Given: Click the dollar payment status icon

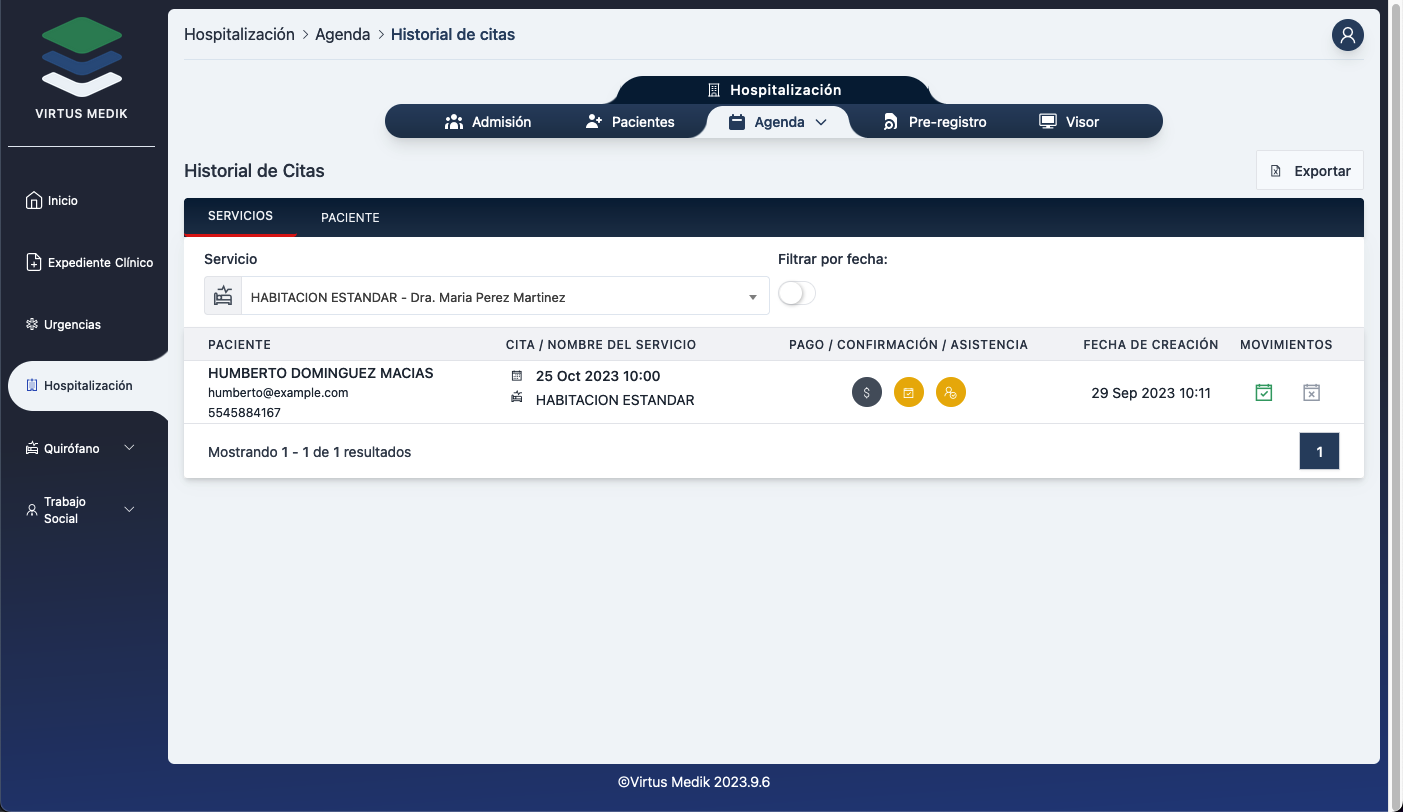Looking at the screenshot, I should point(867,393).
